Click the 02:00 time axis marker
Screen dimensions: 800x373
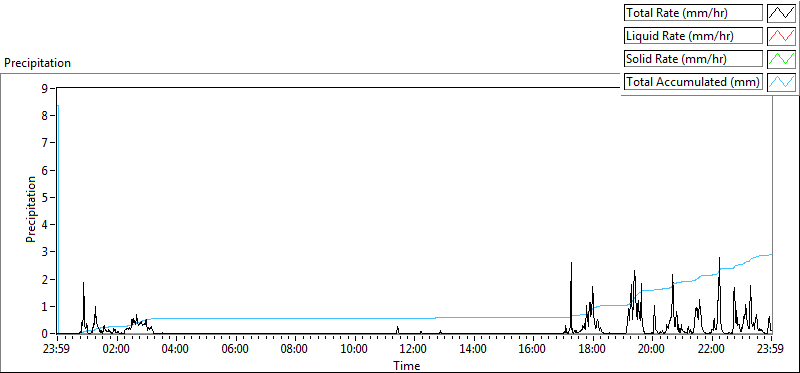[117, 350]
